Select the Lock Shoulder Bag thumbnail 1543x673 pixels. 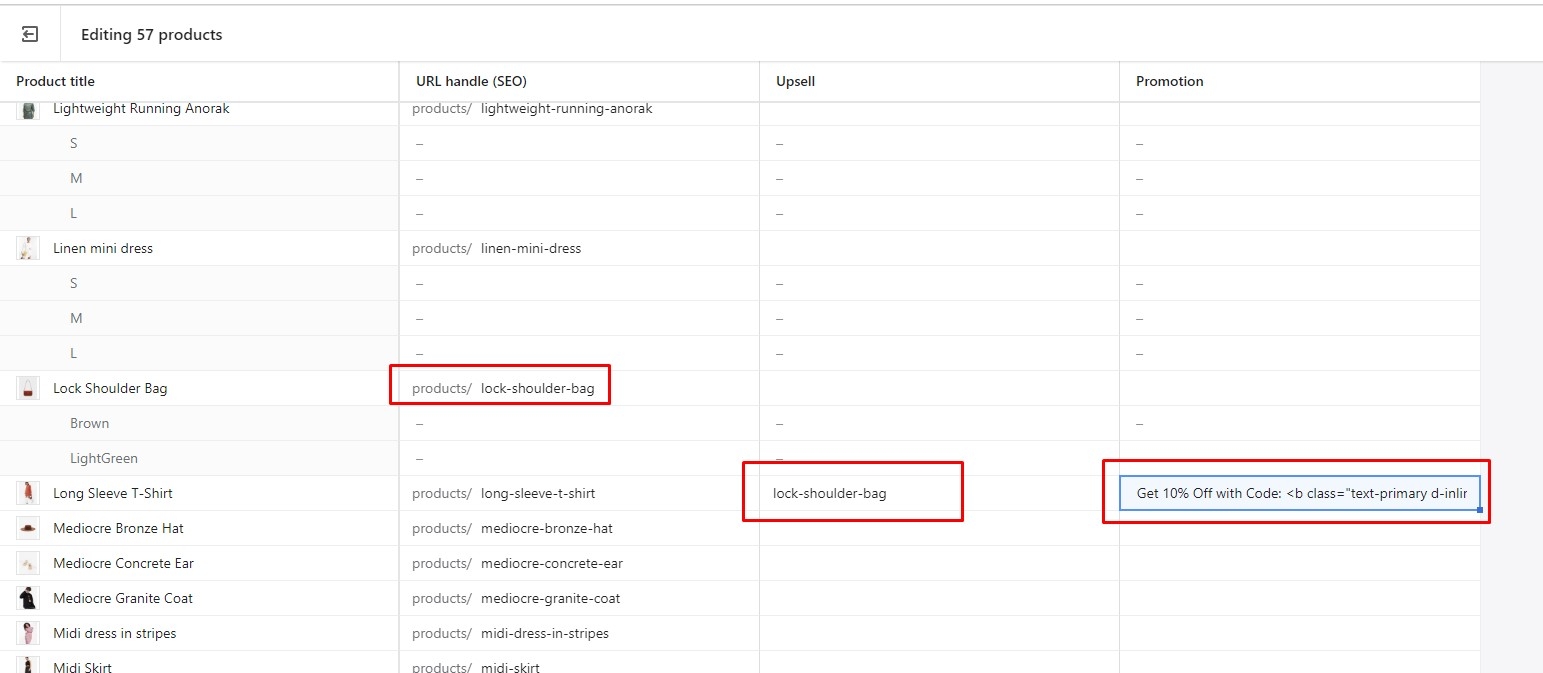pos(28,388)
